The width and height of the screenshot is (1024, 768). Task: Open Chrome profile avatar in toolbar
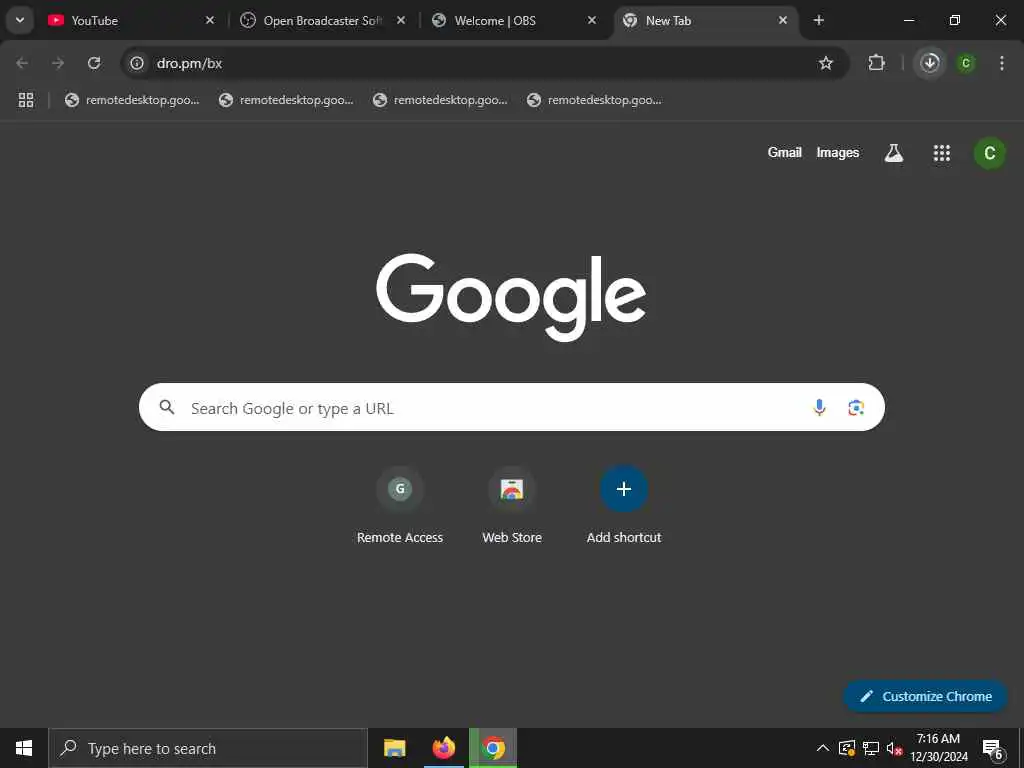[x=966, y=63]
